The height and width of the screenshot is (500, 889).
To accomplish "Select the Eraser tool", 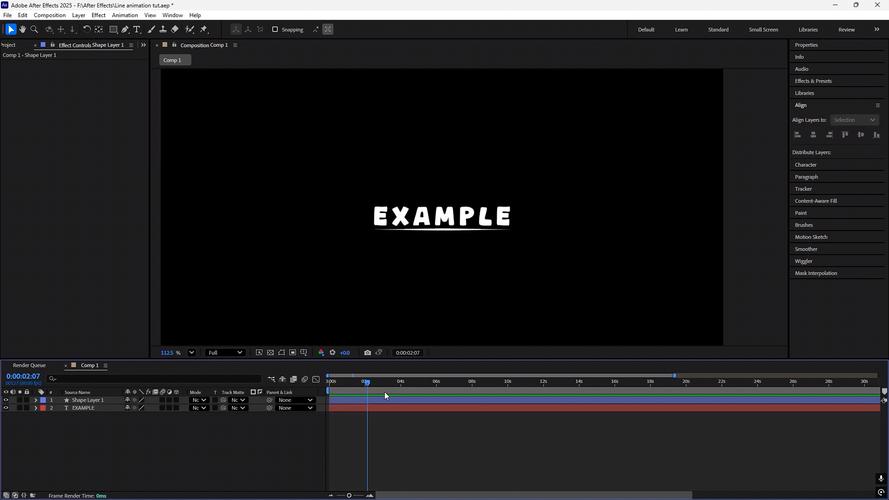I will coord(175,29).
